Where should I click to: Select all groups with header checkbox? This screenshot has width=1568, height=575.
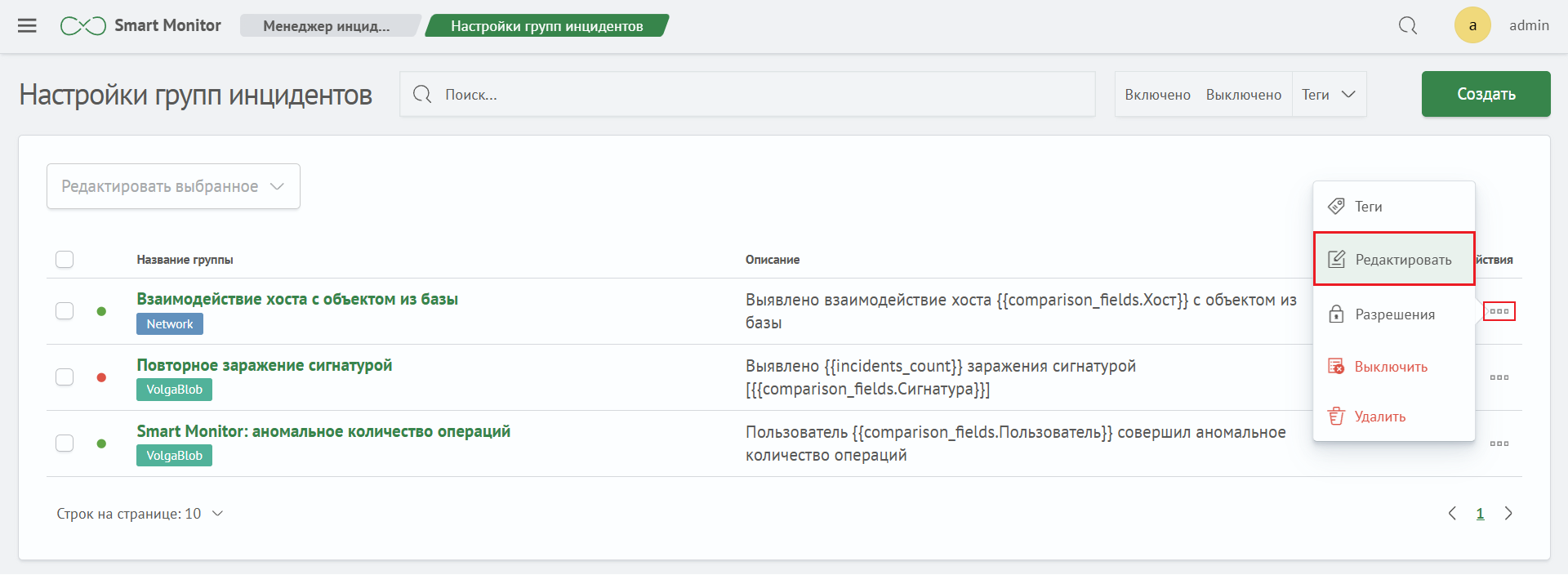(65, 260)
